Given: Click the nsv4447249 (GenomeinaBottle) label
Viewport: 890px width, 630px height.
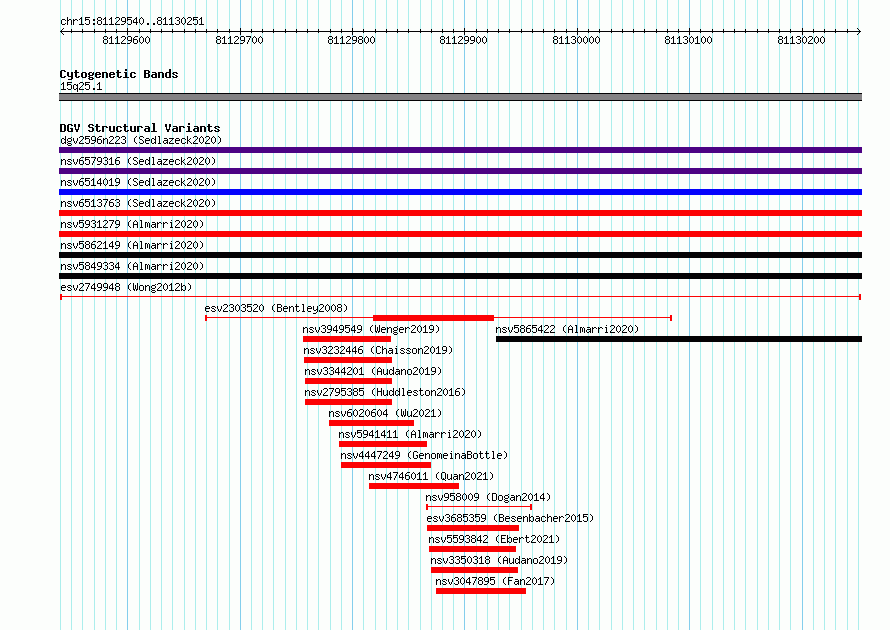Looking at the screenshot, I should (x=424, y=455).
